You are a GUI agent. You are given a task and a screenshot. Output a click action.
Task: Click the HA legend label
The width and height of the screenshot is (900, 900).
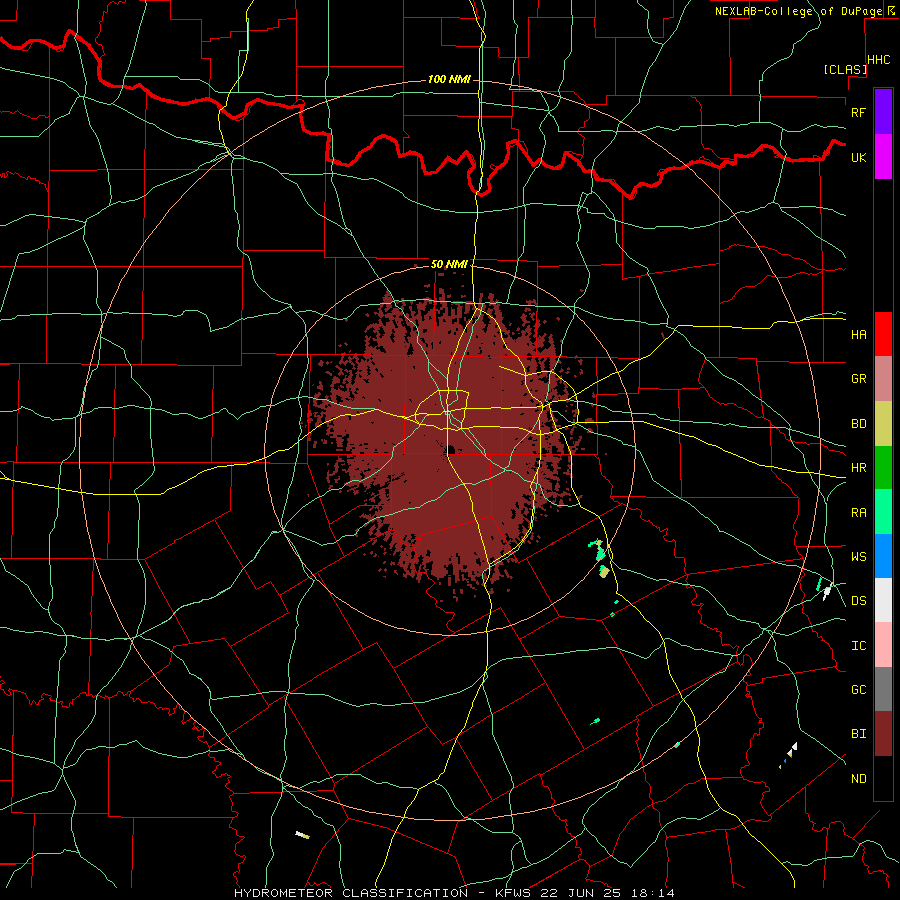pos(859,334)
